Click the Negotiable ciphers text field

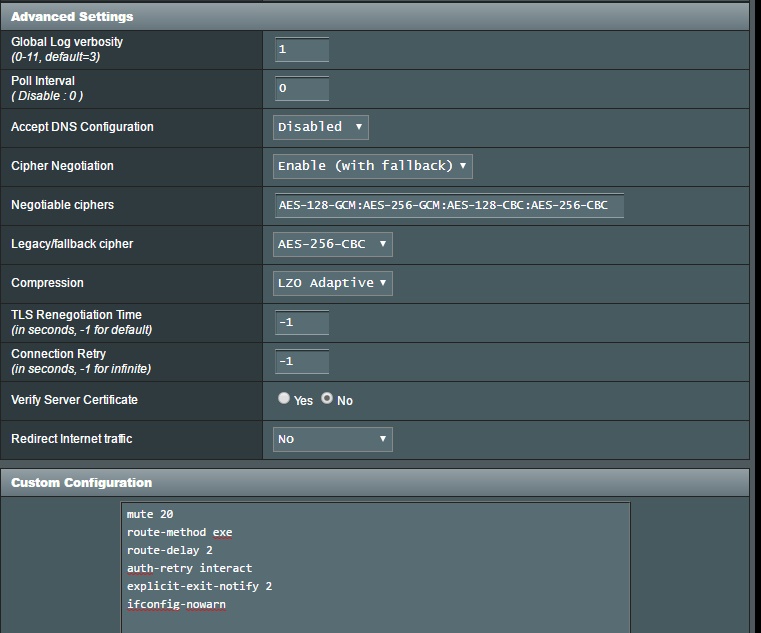[448, 206]
